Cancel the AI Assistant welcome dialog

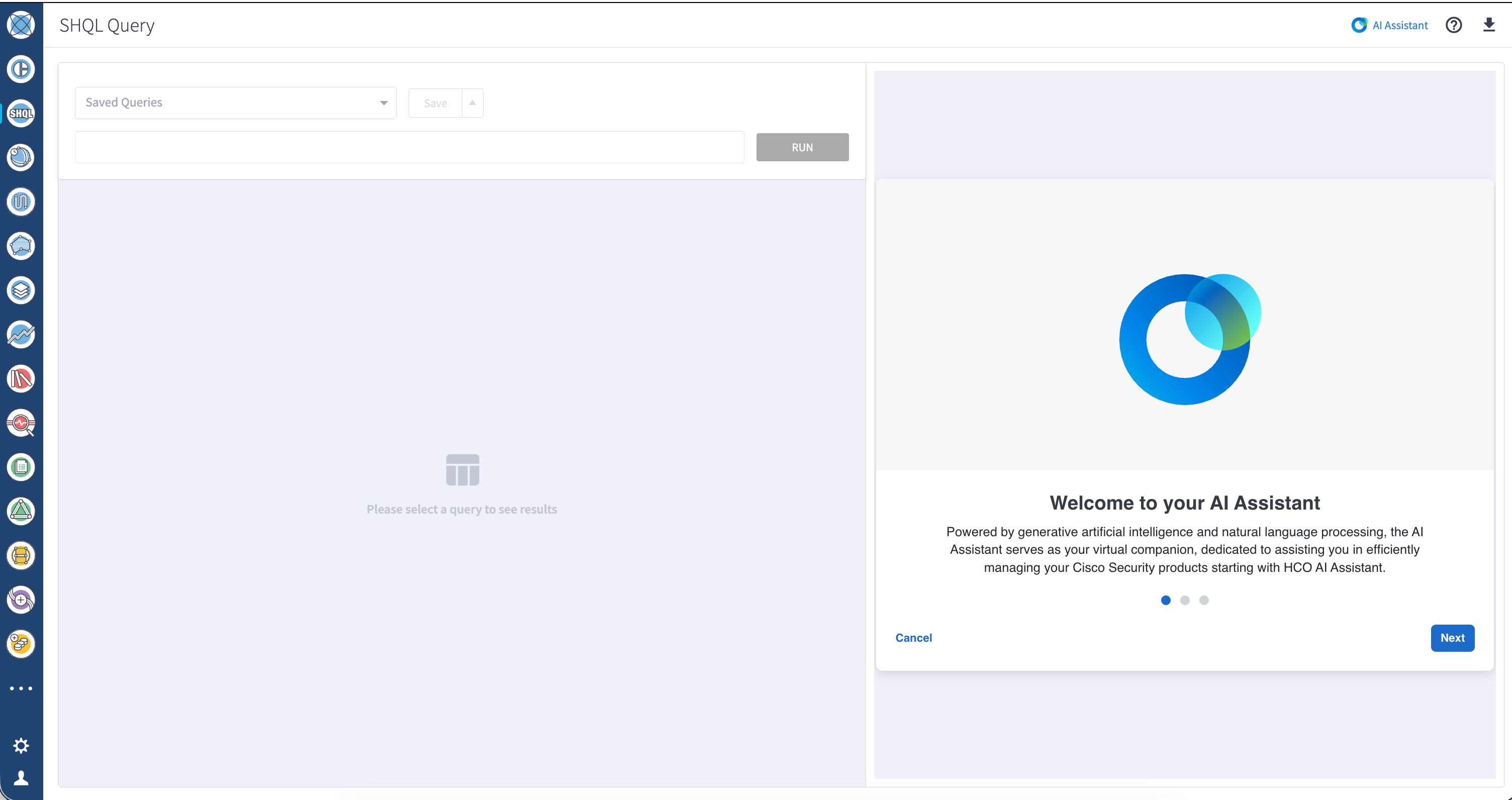click(x=914, y=638)
